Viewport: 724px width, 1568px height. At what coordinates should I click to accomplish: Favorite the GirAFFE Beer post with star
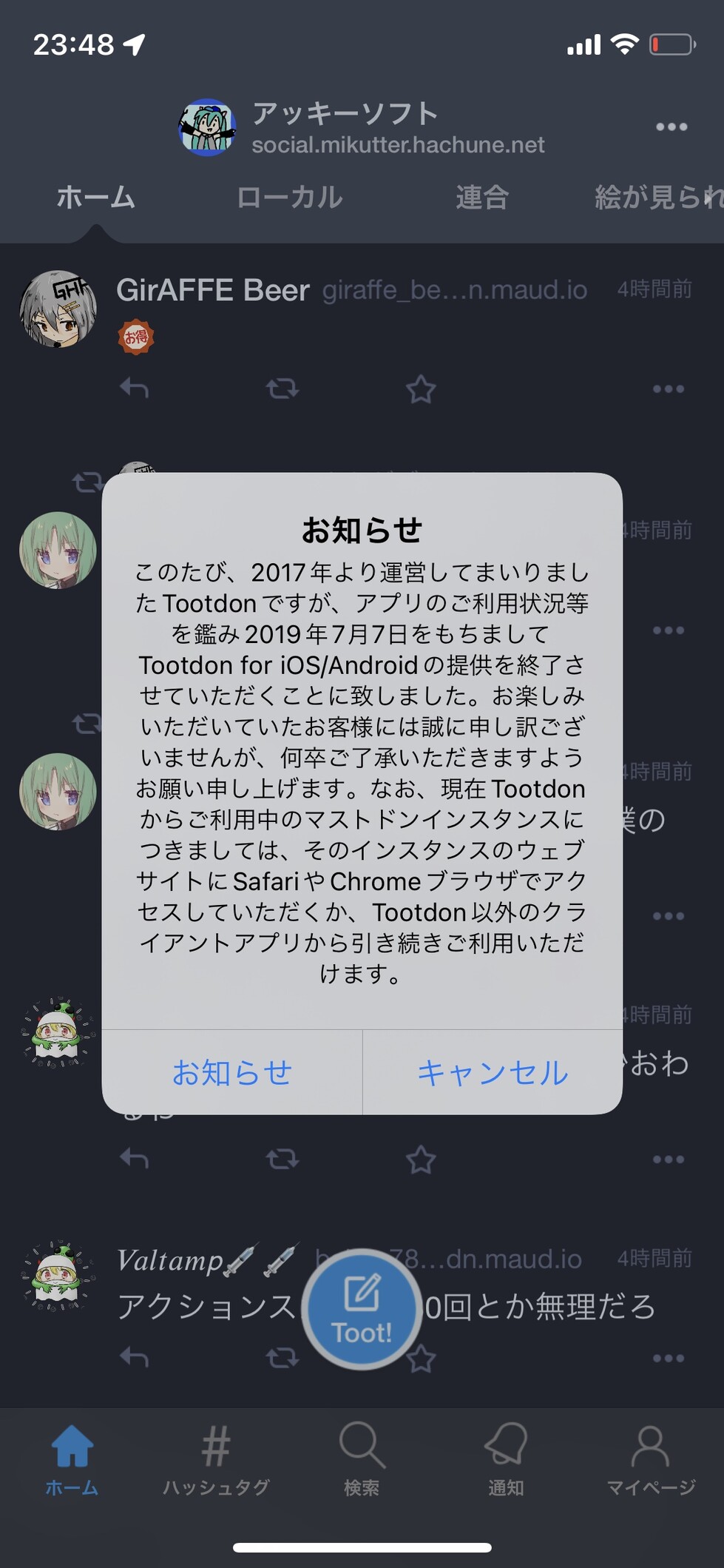coord(421,388)
